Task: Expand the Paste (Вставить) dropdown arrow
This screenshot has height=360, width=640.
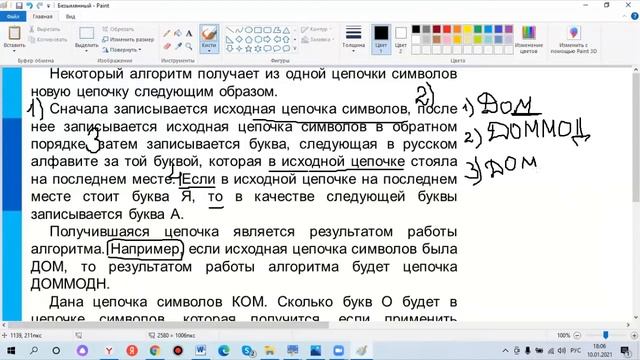Action: pos(14,51)
